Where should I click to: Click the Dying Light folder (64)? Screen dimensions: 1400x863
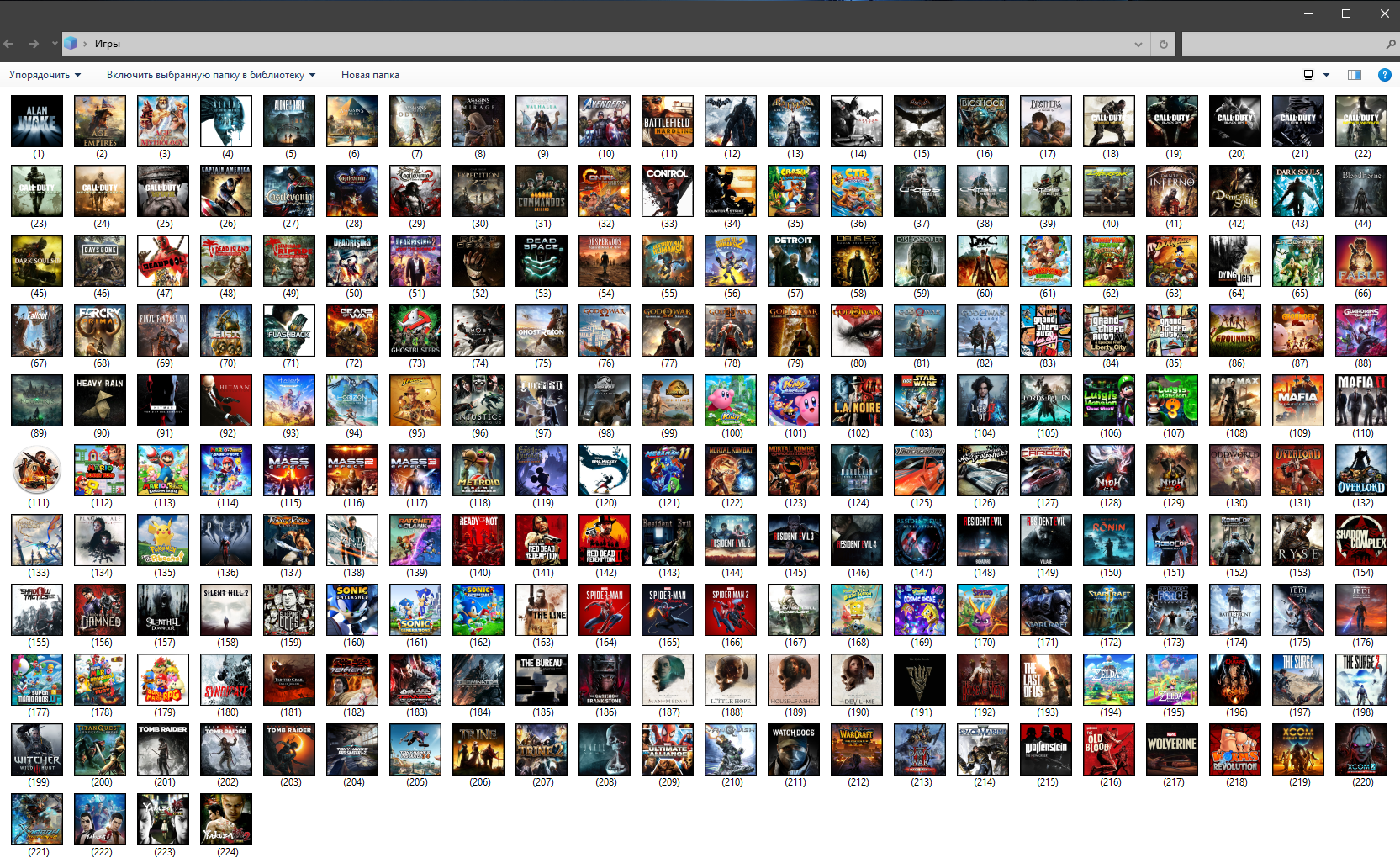click(1235, 261)
